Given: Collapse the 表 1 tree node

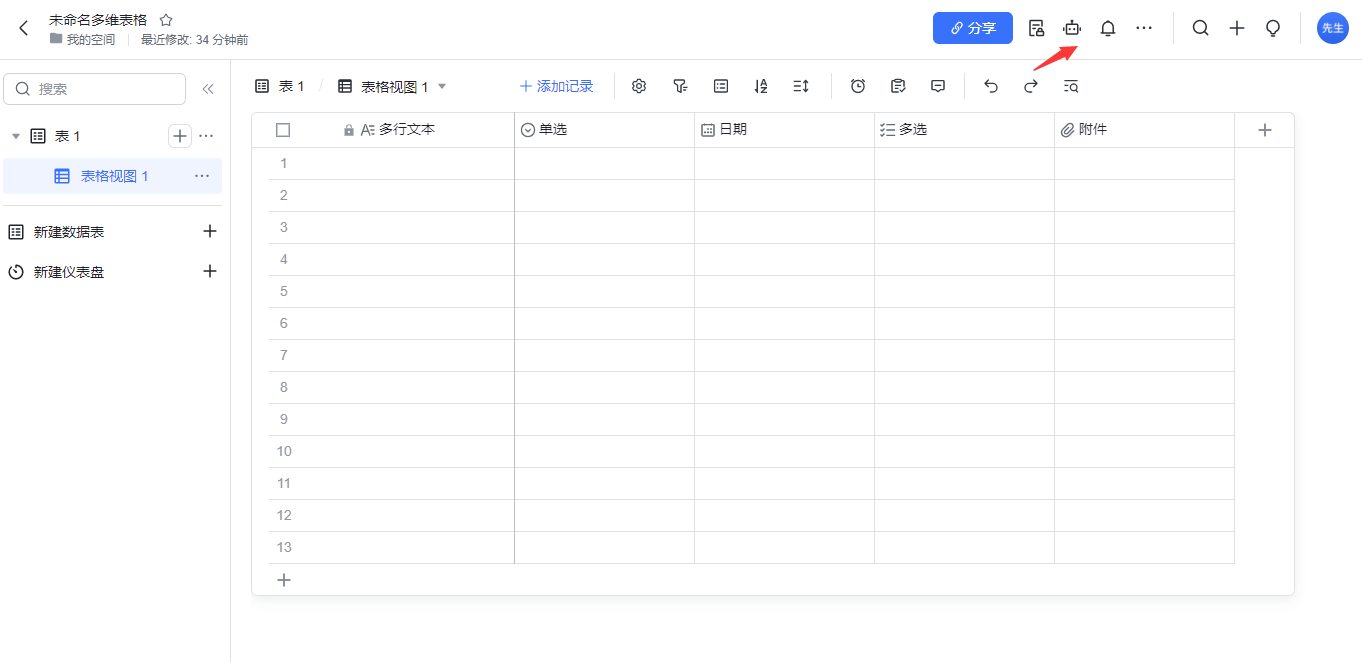Looking at the screenshot, I should pyautogui.click(x=16, y=136).
